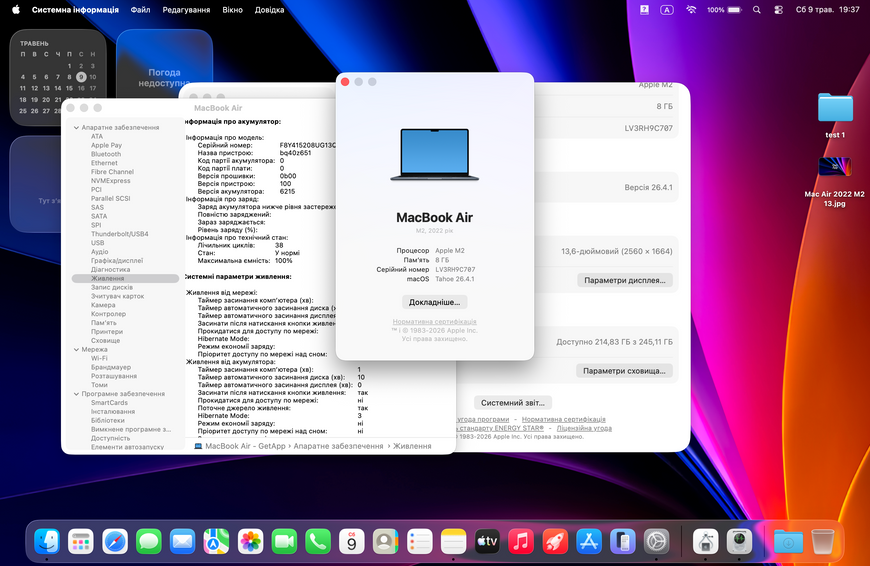Close the MacBook Air About window
Screen dimensions: 870x566
point(345,82)
